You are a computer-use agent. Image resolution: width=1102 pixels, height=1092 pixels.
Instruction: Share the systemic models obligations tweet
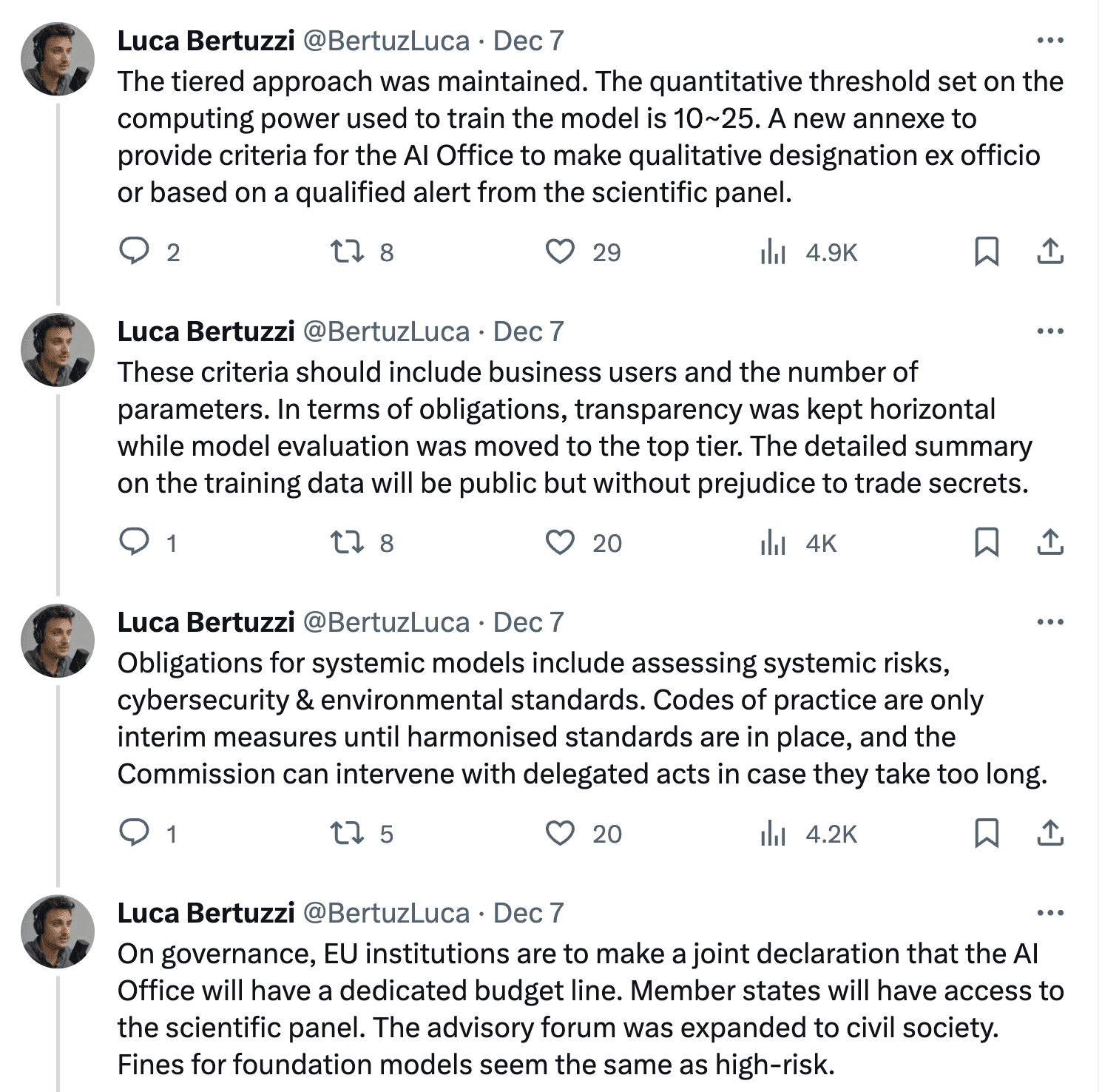[1049, 833]
